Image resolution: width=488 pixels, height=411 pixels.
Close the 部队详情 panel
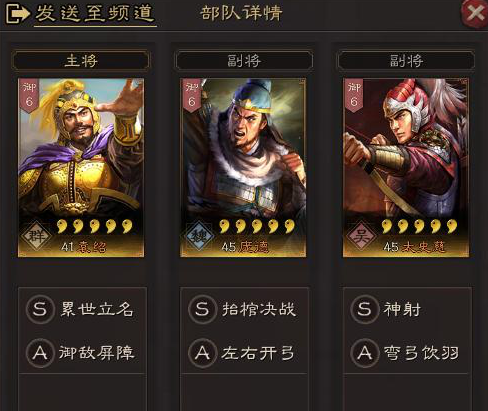point(475,14)
